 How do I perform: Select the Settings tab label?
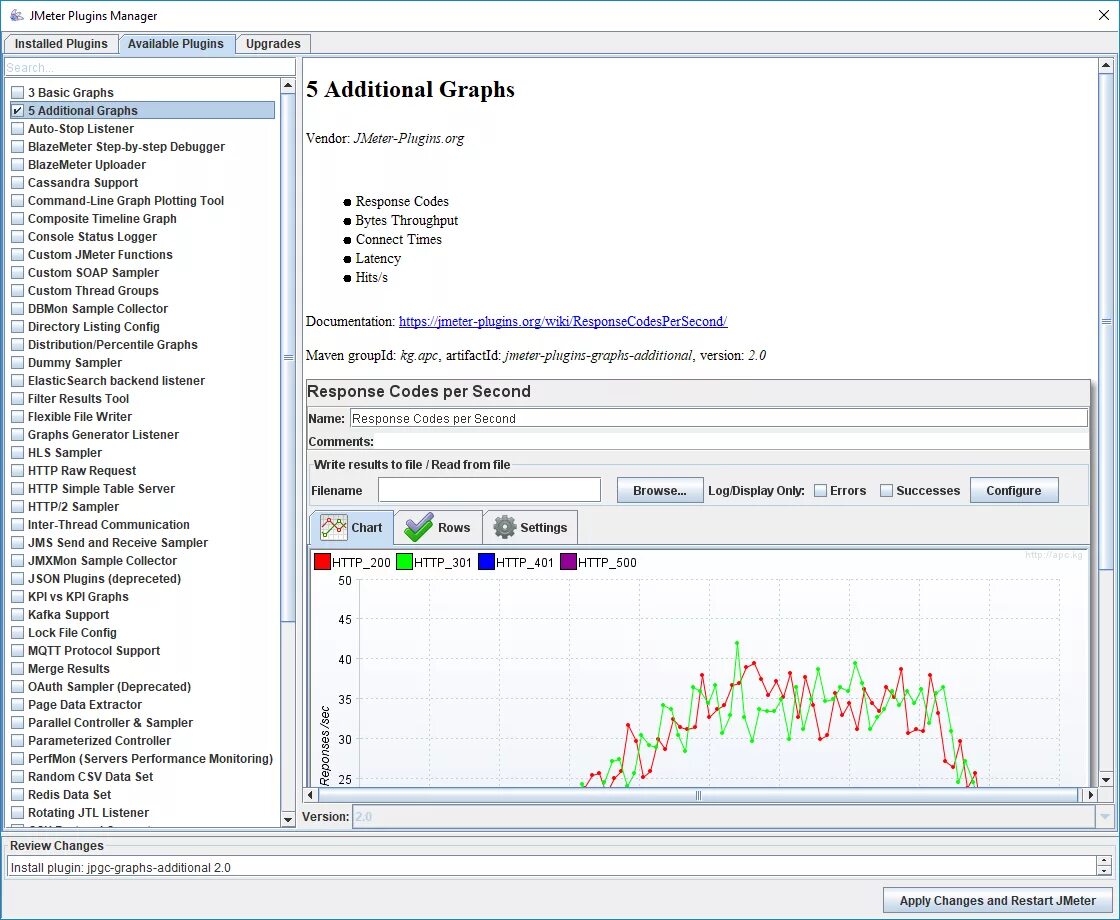click(x=544, y=527)
